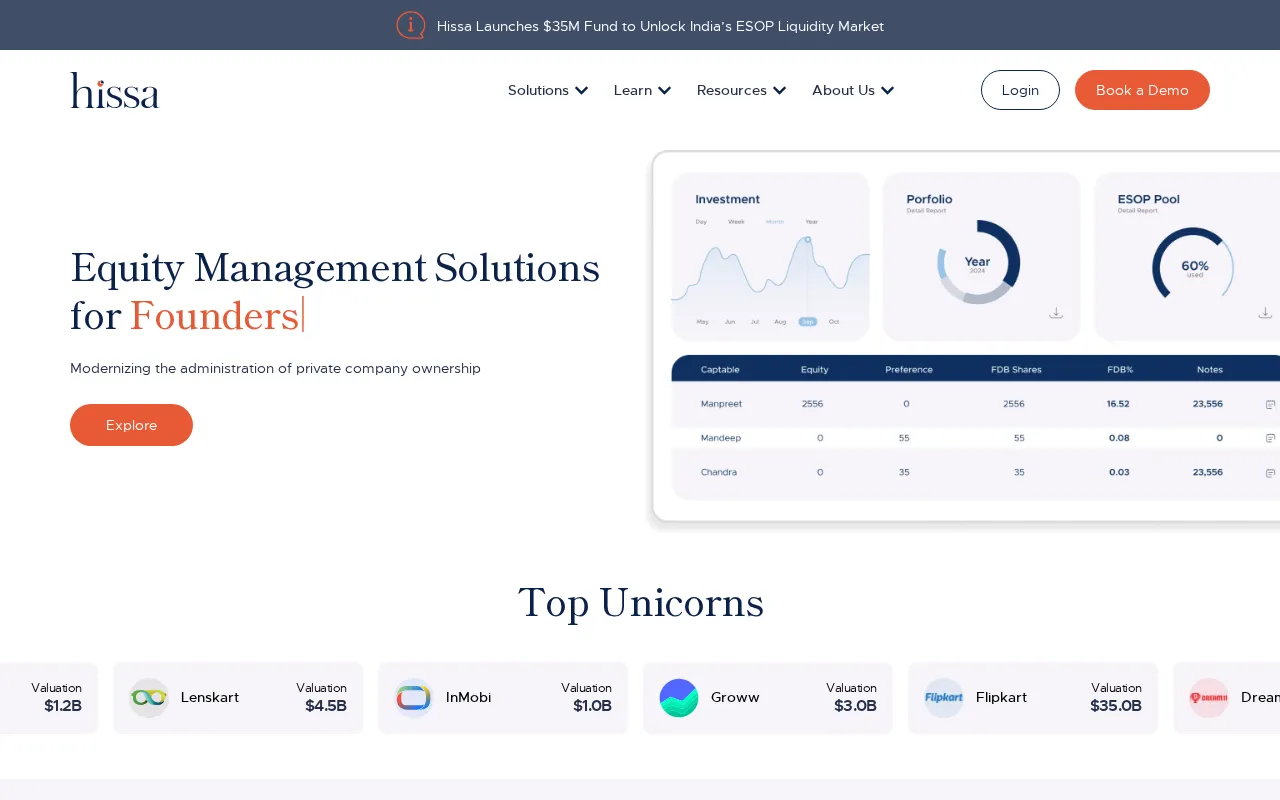Click the Flipkart logo icon

tap(943, 698)
